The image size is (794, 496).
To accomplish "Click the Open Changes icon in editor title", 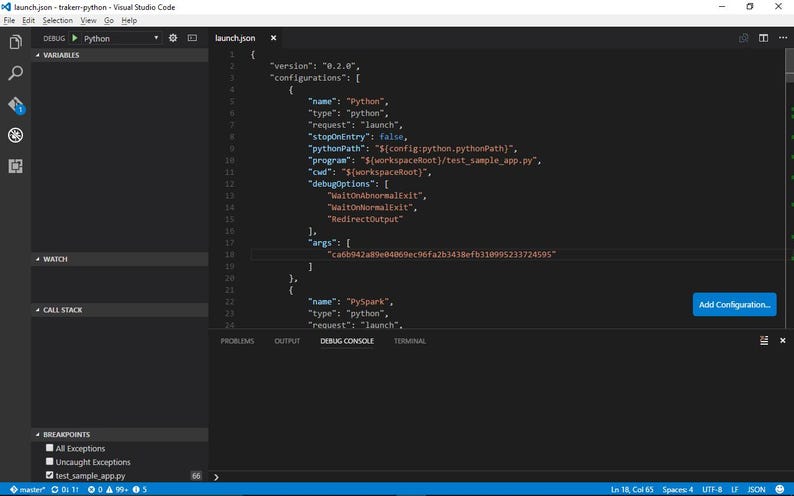I will 744,38.
